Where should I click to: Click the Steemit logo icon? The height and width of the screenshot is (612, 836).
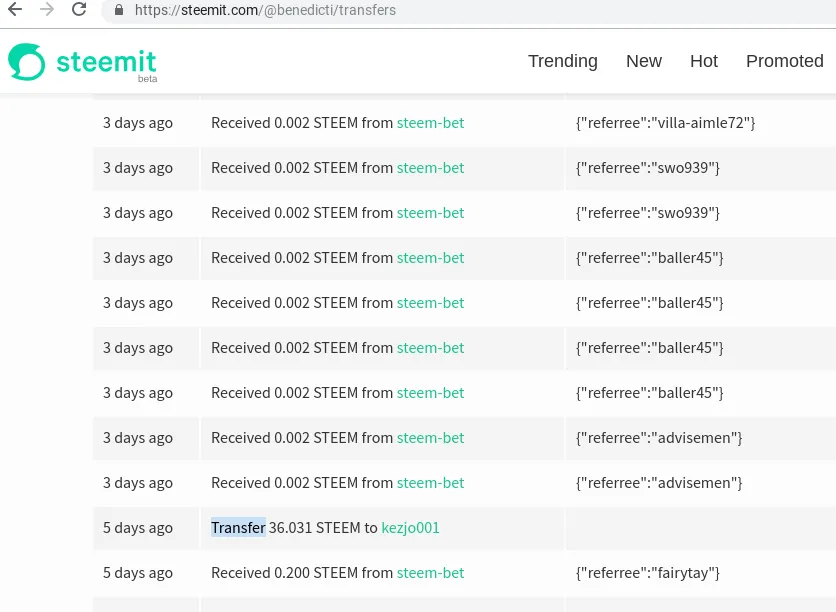tap(27, 62)
